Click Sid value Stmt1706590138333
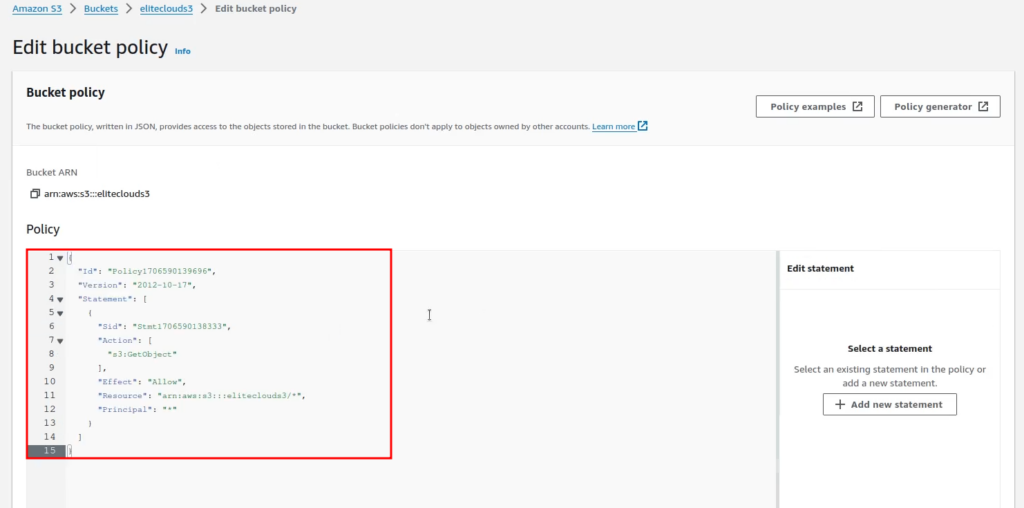1024x508 pixels. (182, 326)
